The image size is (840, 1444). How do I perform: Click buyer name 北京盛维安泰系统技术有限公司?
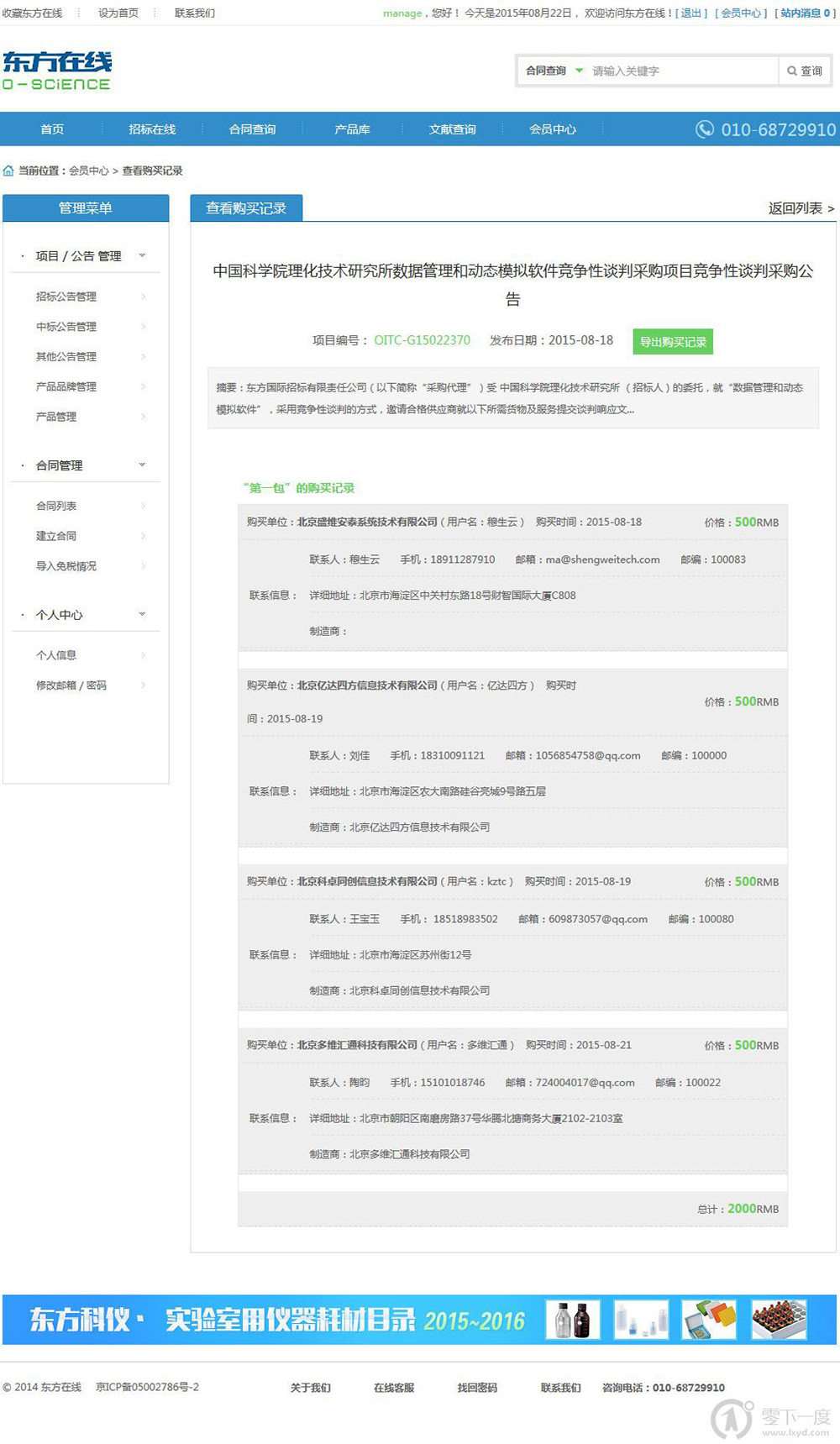[x=367, y=522]
